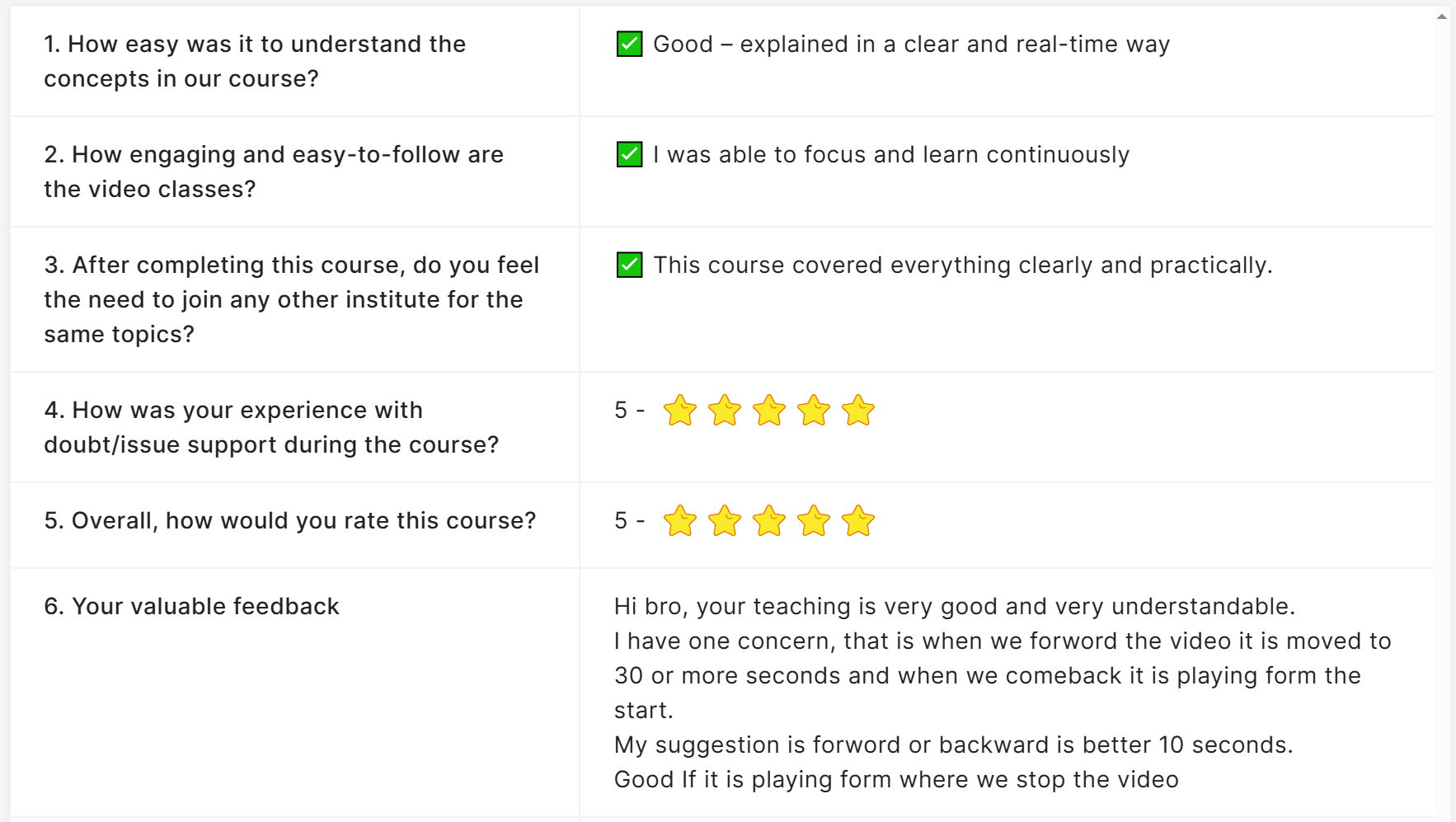Click the first star in question 4 rating
The width and height of the screenshot is (1456, 822).
pyautogui.click(x=680, y=411)
